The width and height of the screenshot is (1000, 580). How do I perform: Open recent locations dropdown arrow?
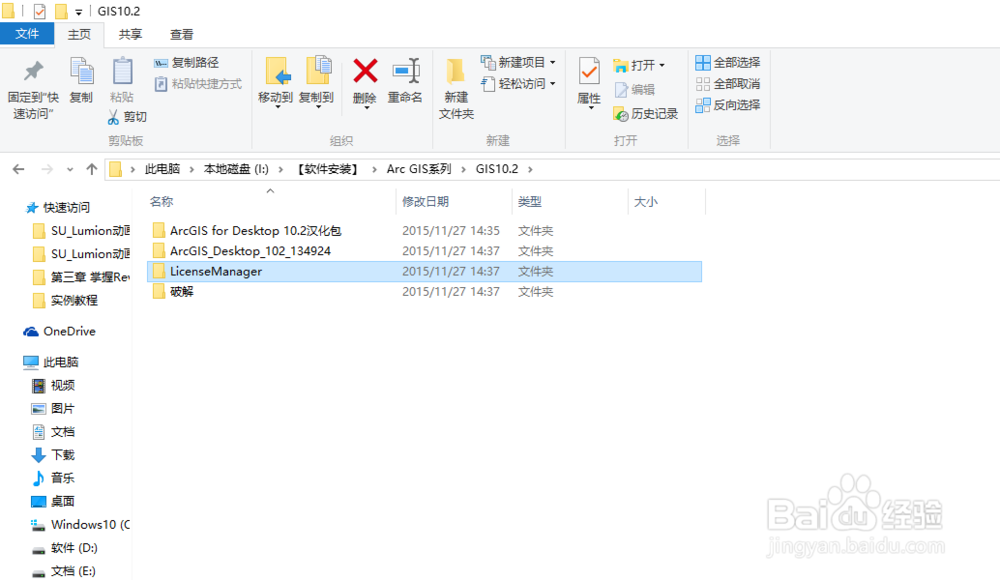[x=70, y=169]
